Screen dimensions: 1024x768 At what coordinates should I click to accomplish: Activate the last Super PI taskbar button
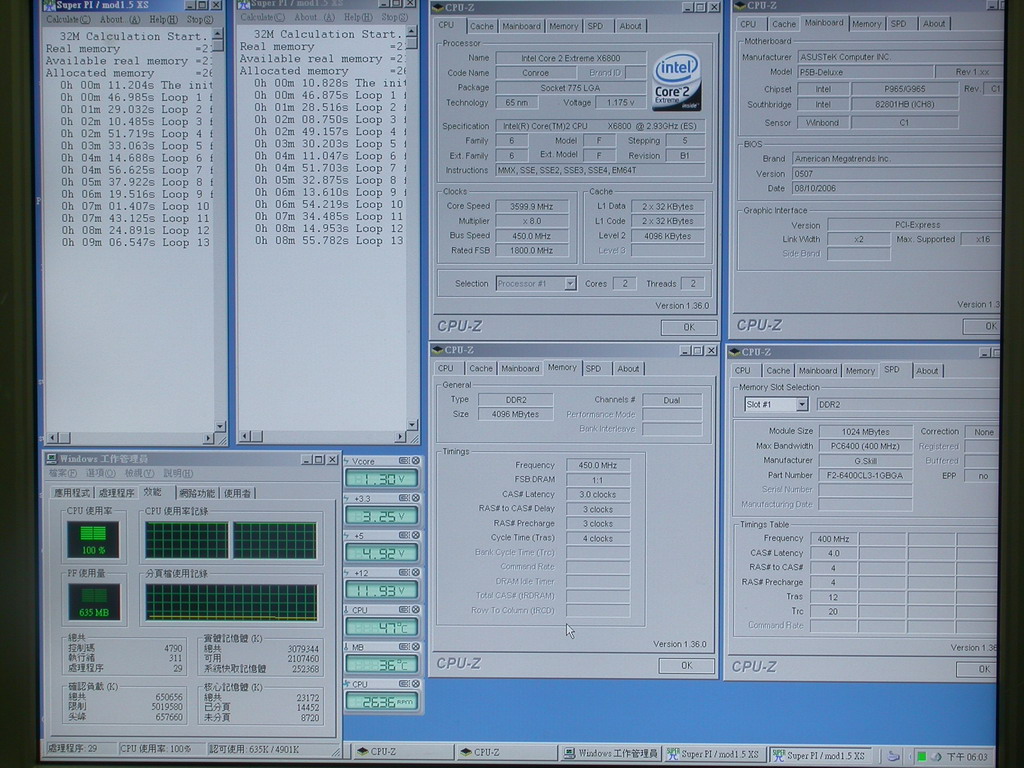coord(820,756)
